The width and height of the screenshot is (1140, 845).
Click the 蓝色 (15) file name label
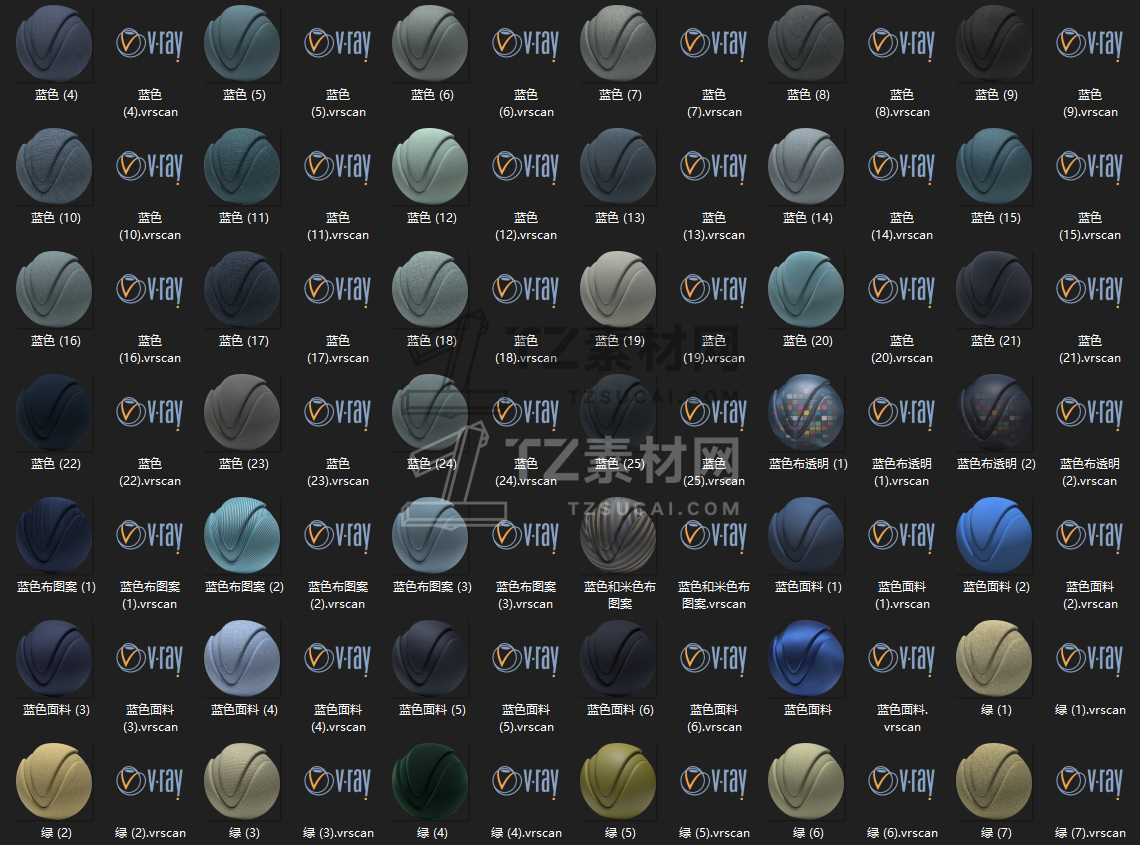995,217
